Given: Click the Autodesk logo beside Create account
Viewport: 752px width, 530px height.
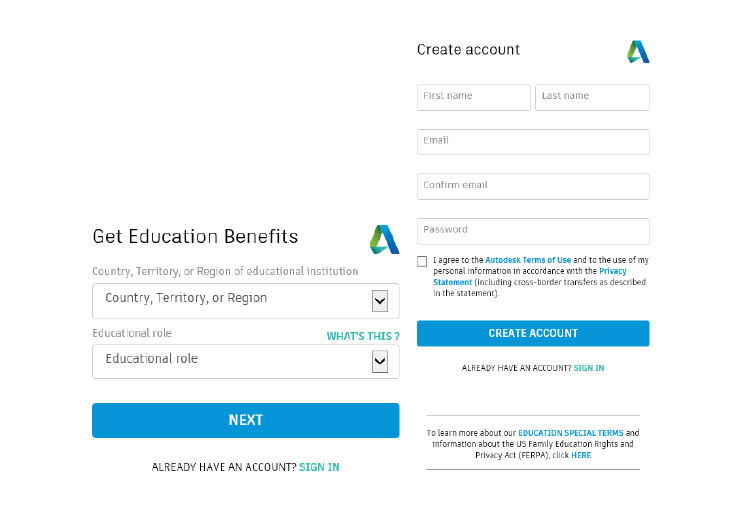Looking at the screenshot, I should tap(638, 51).
